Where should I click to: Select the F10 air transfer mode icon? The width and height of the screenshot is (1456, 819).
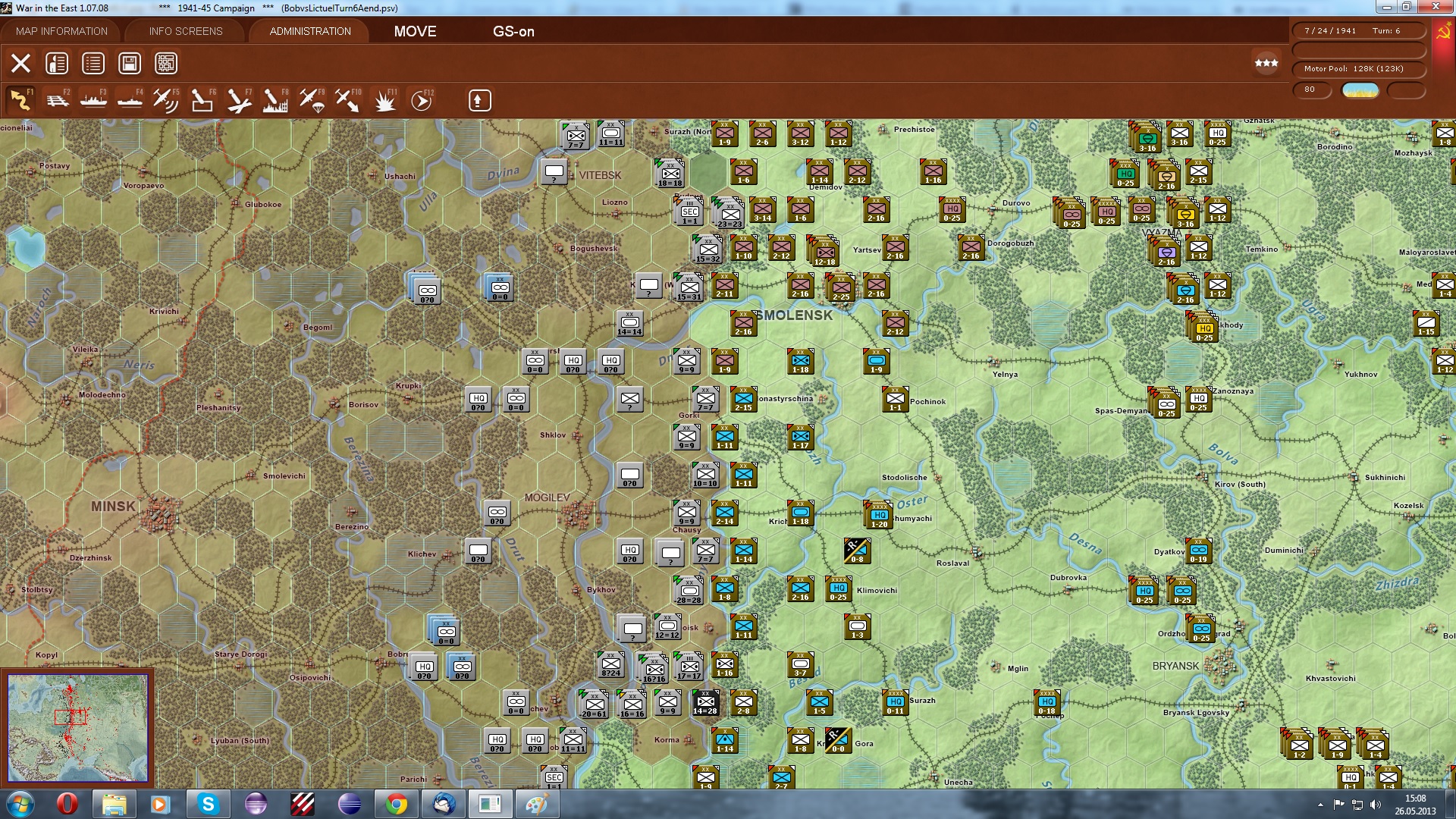tap(348, 100)
